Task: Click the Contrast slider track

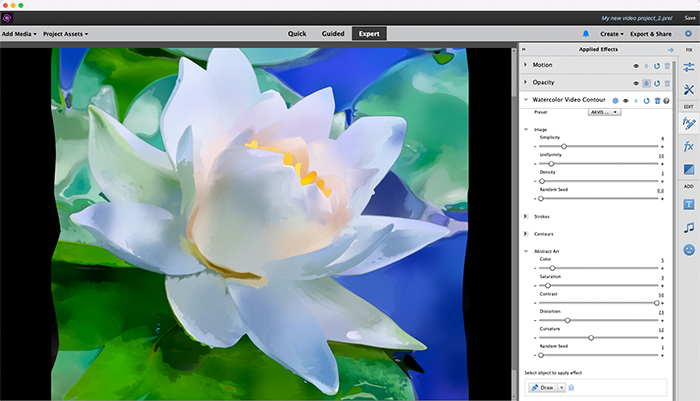Action: pos(598,303)
